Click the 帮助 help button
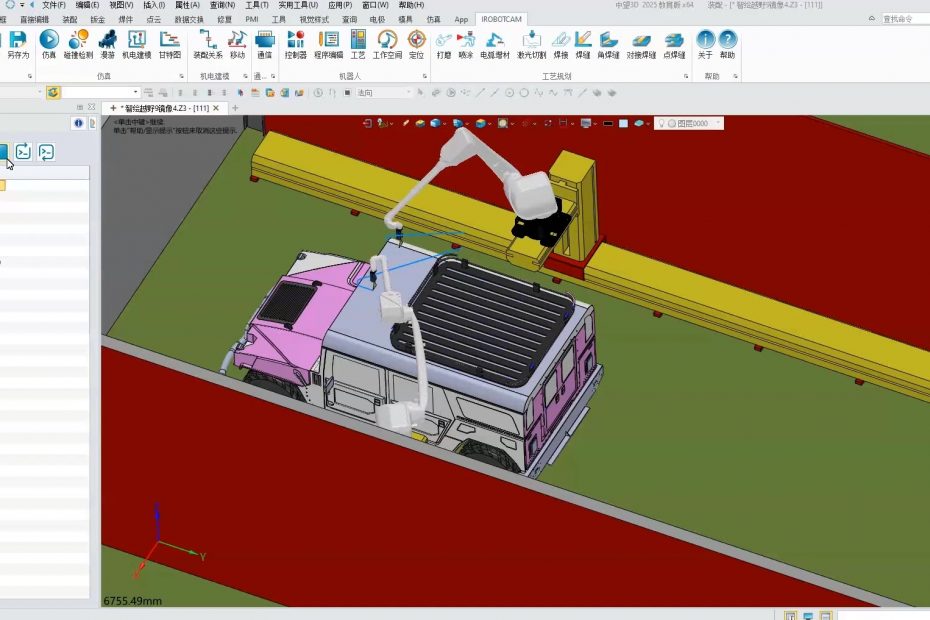Viewport: 930px width, 620px height. pyautogui.click(x=727, y=44)
